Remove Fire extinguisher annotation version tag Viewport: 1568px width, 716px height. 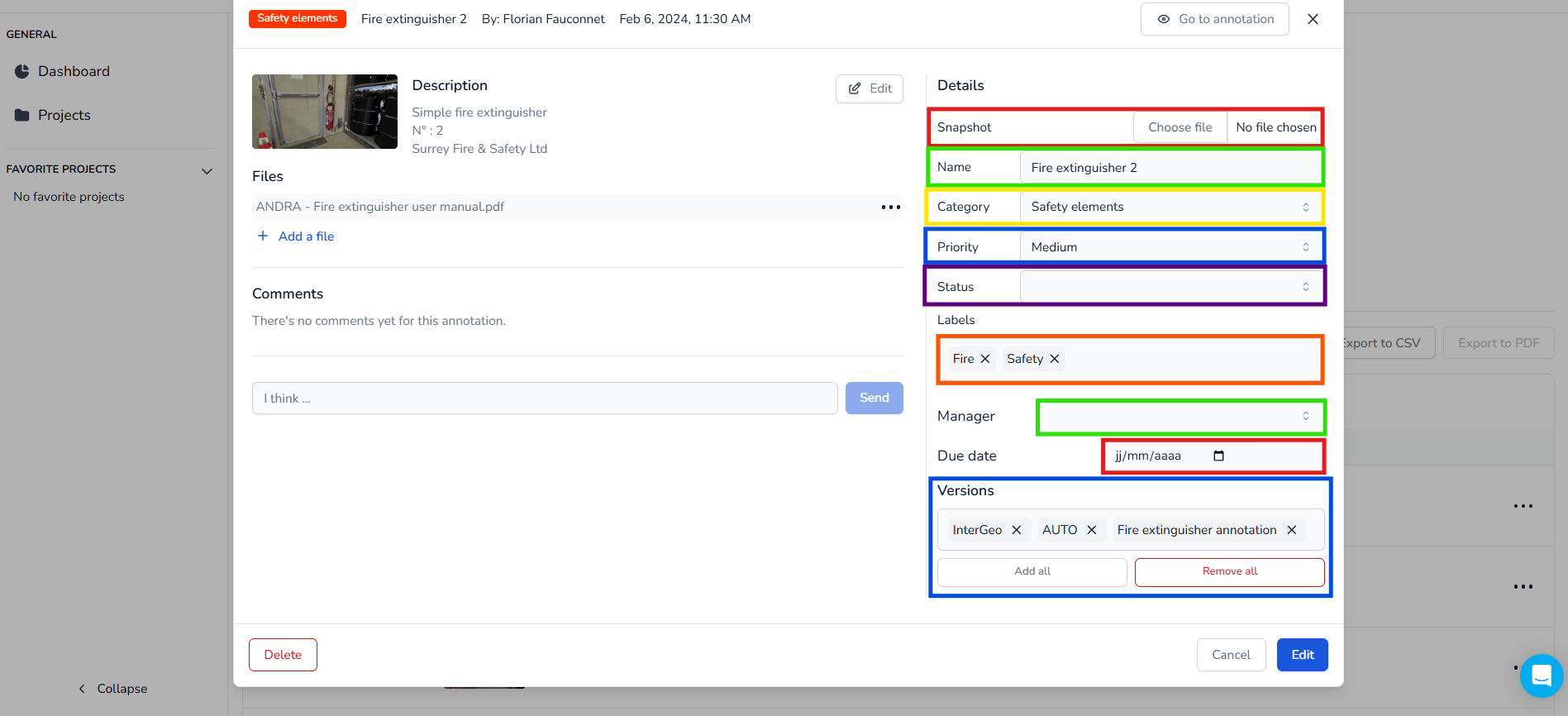coord(1292,530)
